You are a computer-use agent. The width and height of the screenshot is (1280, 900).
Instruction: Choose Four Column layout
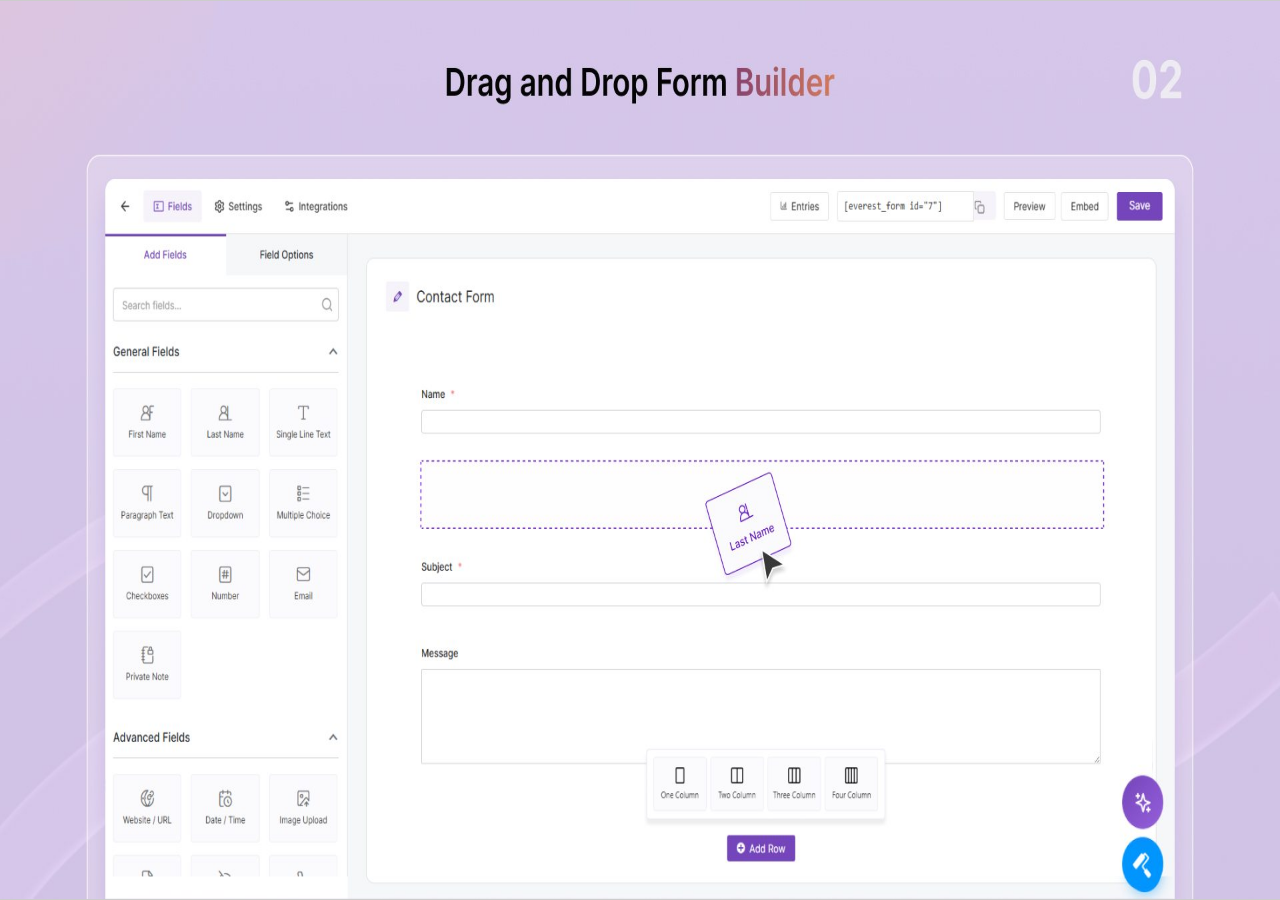(851, 783)
